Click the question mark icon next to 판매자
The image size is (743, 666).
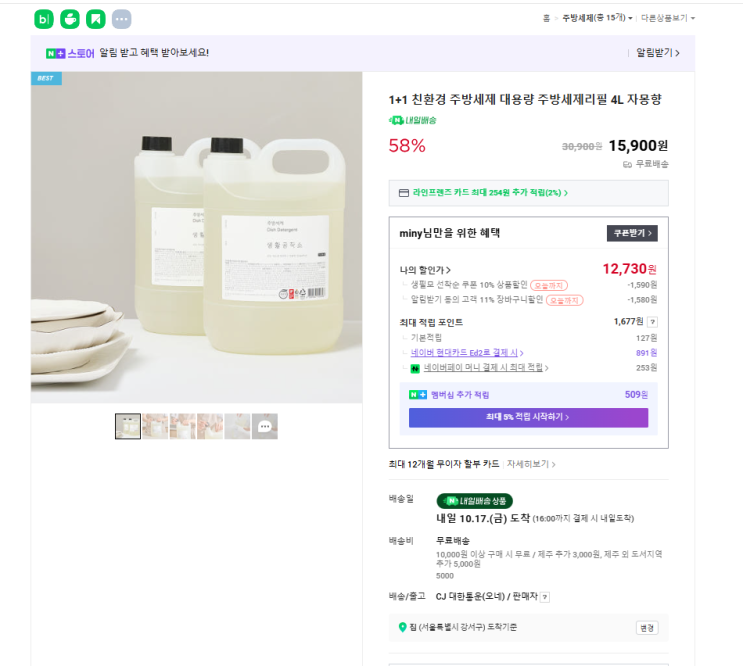(545, 597)
